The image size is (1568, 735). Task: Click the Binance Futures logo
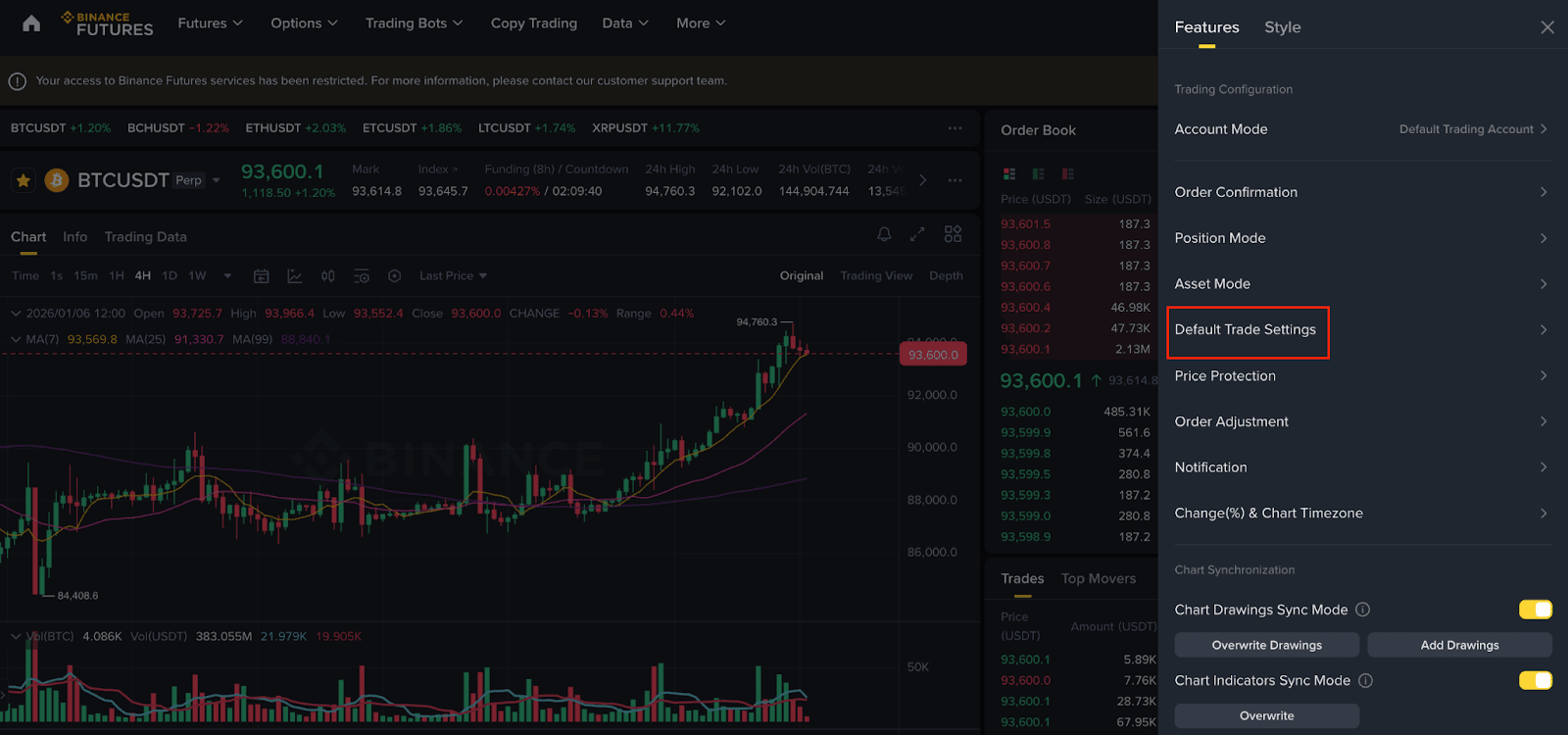107,24
